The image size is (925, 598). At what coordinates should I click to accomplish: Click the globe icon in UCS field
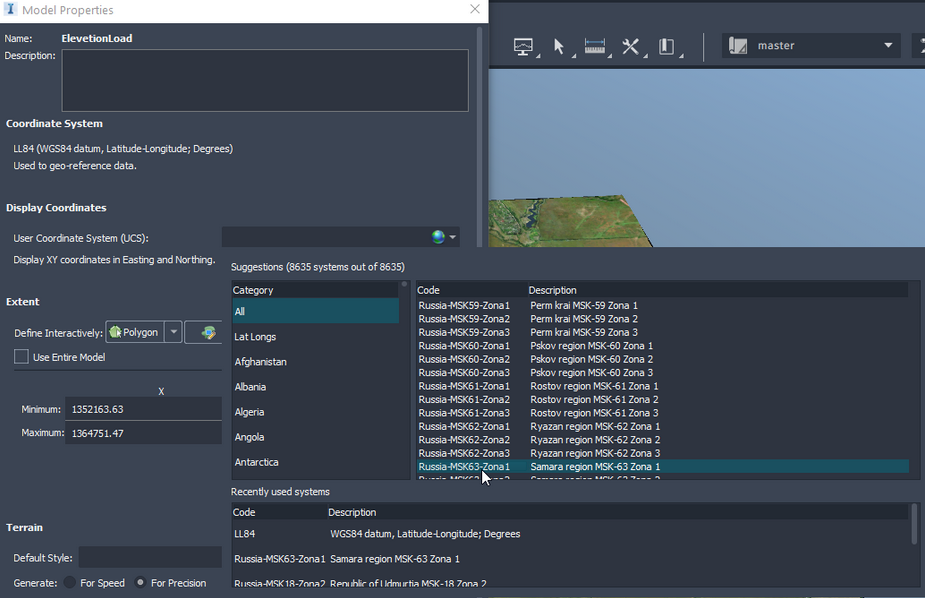(438, 237)
